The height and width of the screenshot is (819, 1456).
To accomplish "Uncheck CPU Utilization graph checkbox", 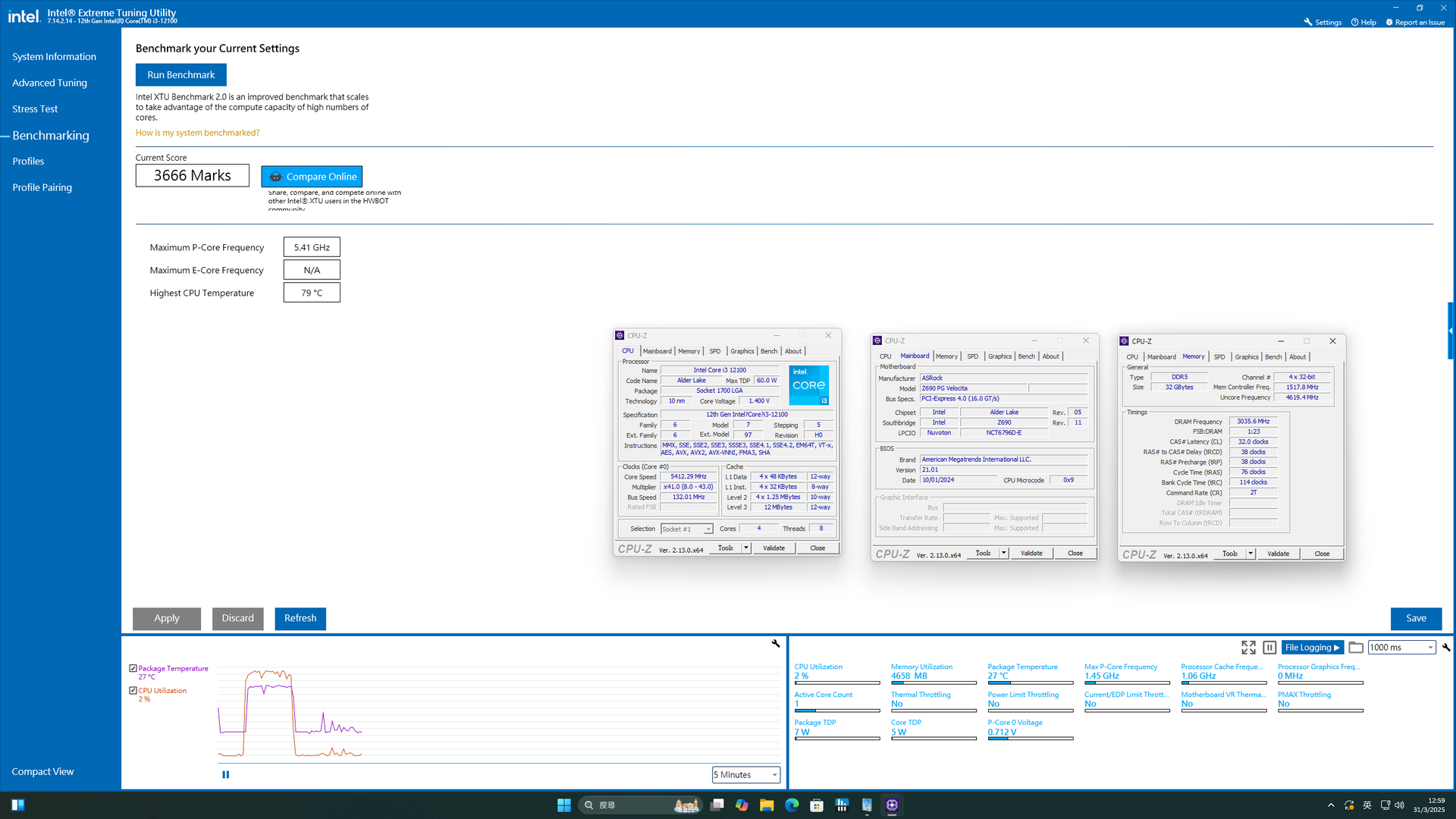I will (133, 690).
